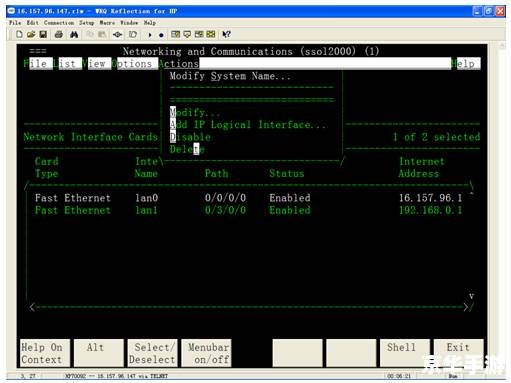This screenshot has width=511, height=383.
Task: Click the document tag icon beside connection
Action: pyautogui.click(x=133, y=34)
